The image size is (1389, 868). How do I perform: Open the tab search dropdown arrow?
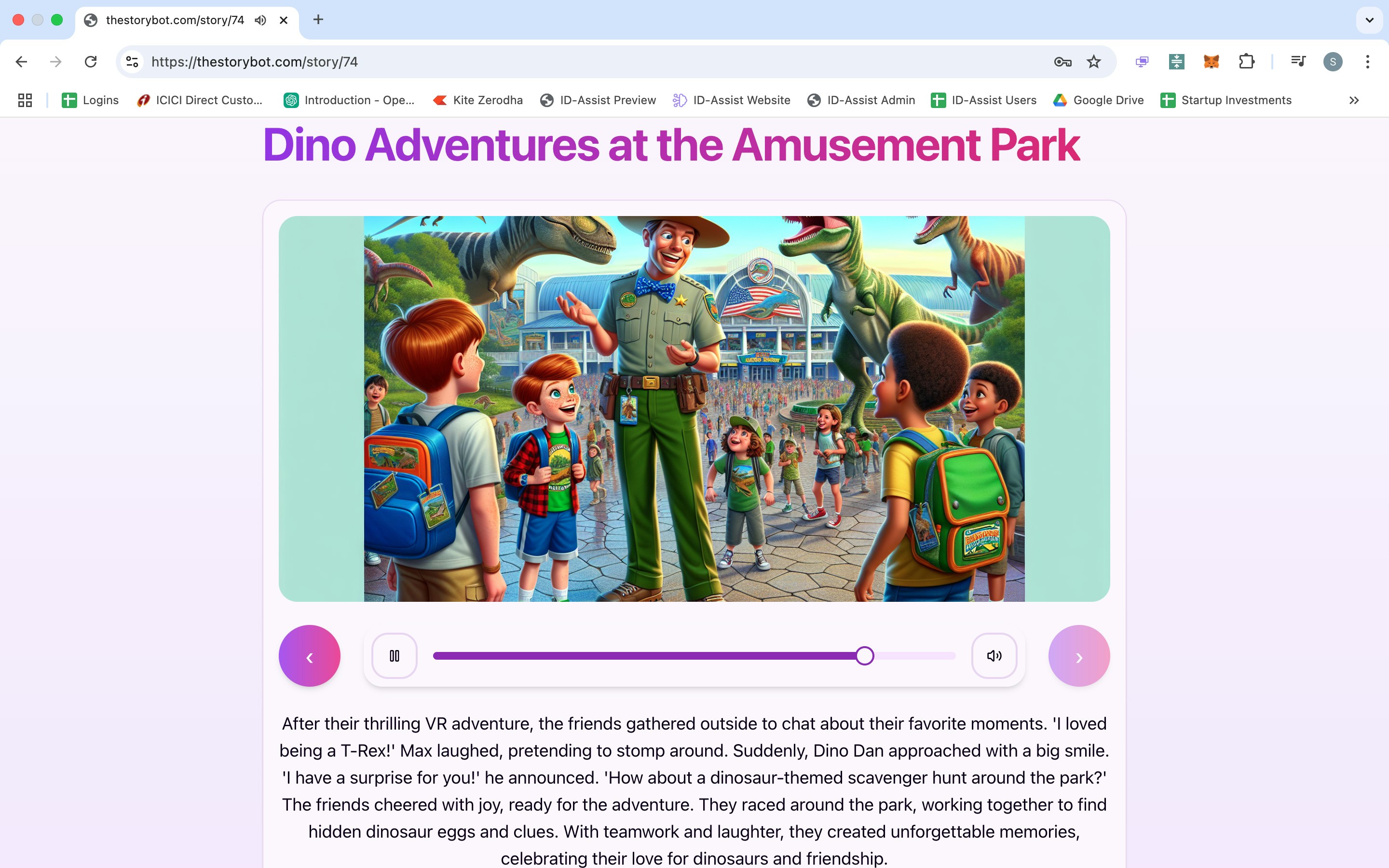click(x=1369, y=20)
